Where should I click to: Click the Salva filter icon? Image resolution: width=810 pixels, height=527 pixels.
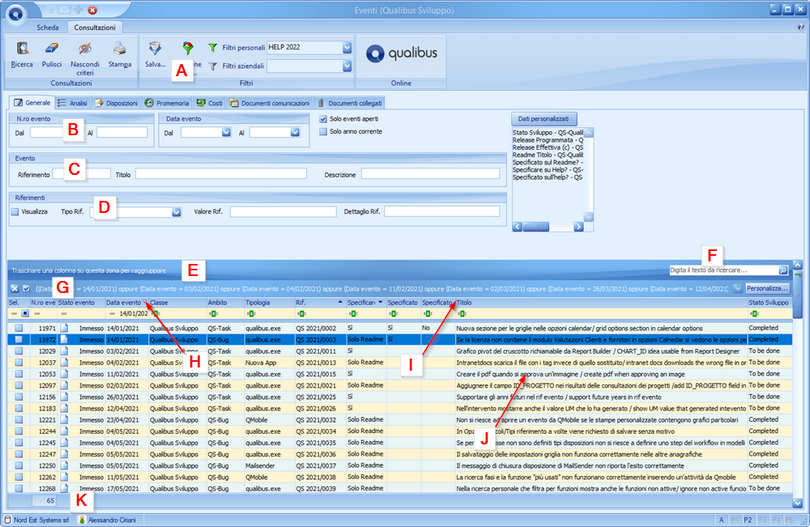point(155,49)
